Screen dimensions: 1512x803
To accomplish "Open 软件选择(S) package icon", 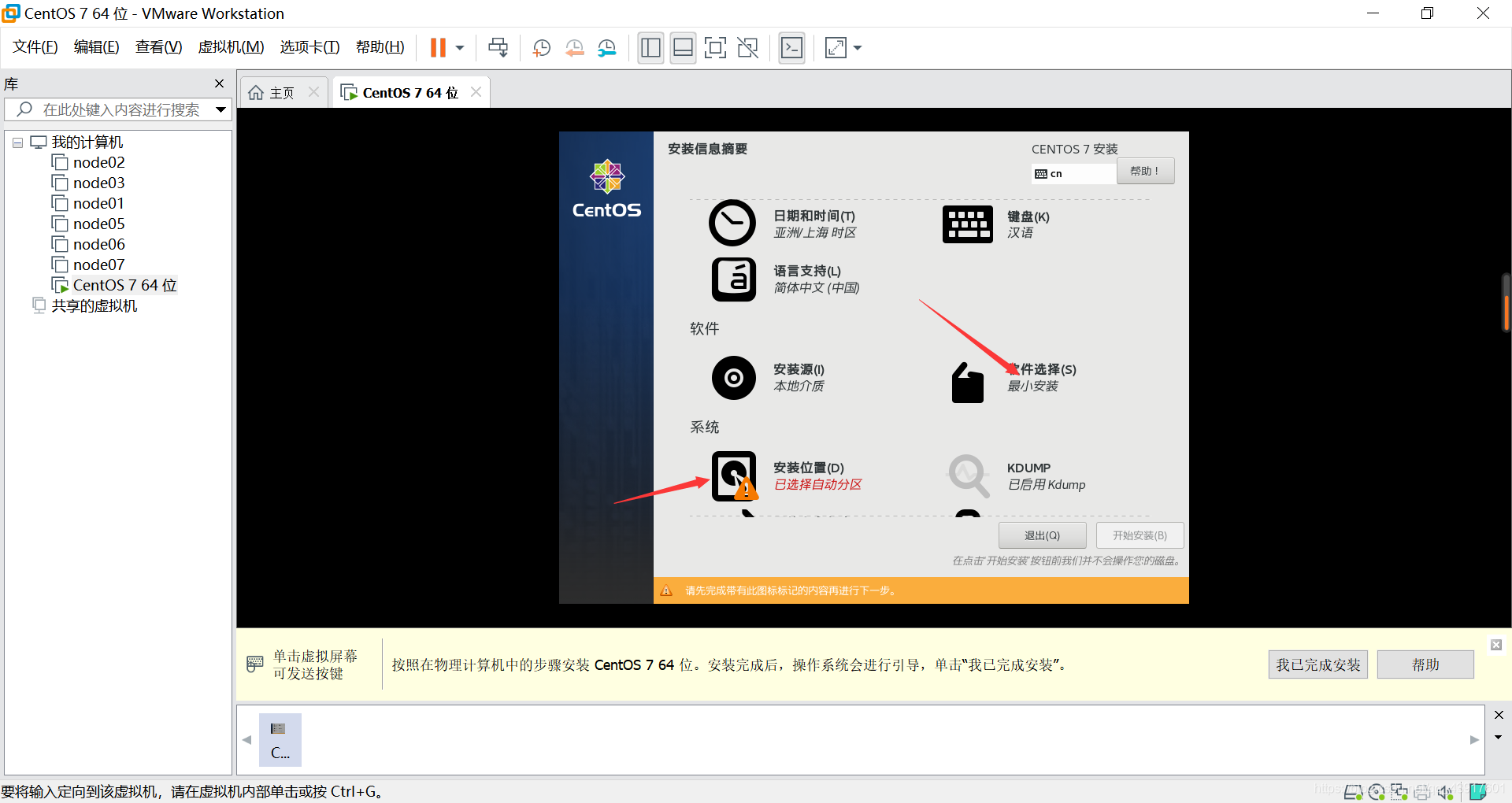I will tap(967, 383).
